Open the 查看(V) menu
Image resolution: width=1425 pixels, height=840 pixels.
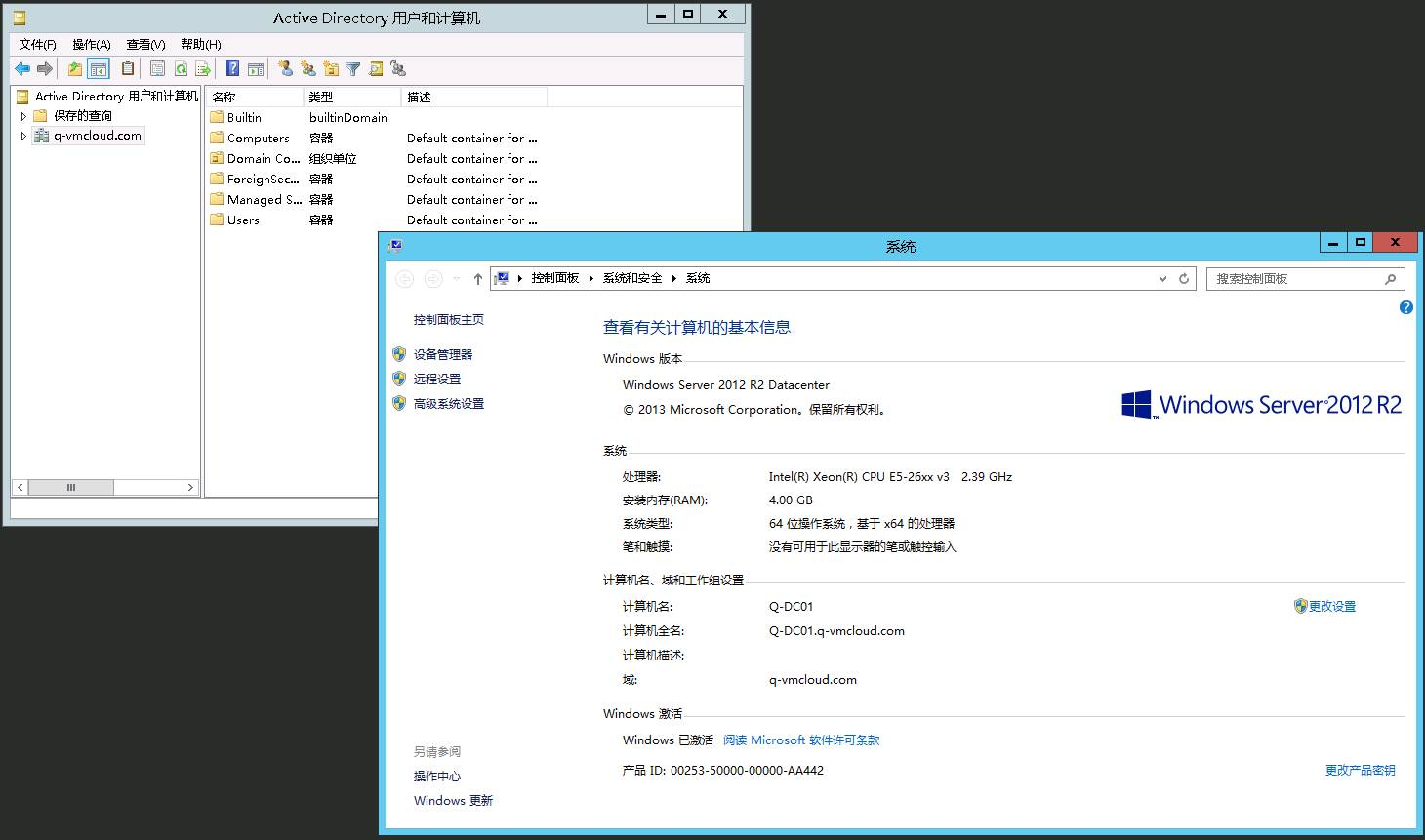tap(145, 44)
